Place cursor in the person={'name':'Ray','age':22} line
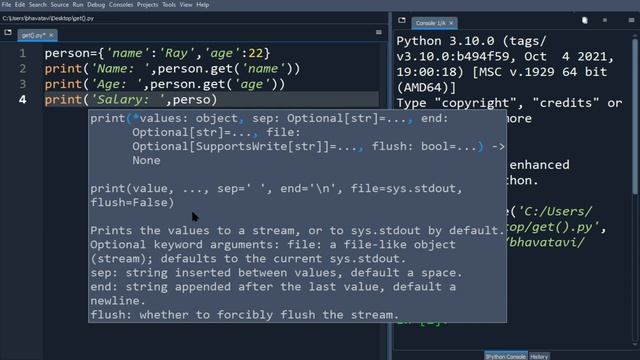The height and width of the screenshot is (360, 640). 157,53
